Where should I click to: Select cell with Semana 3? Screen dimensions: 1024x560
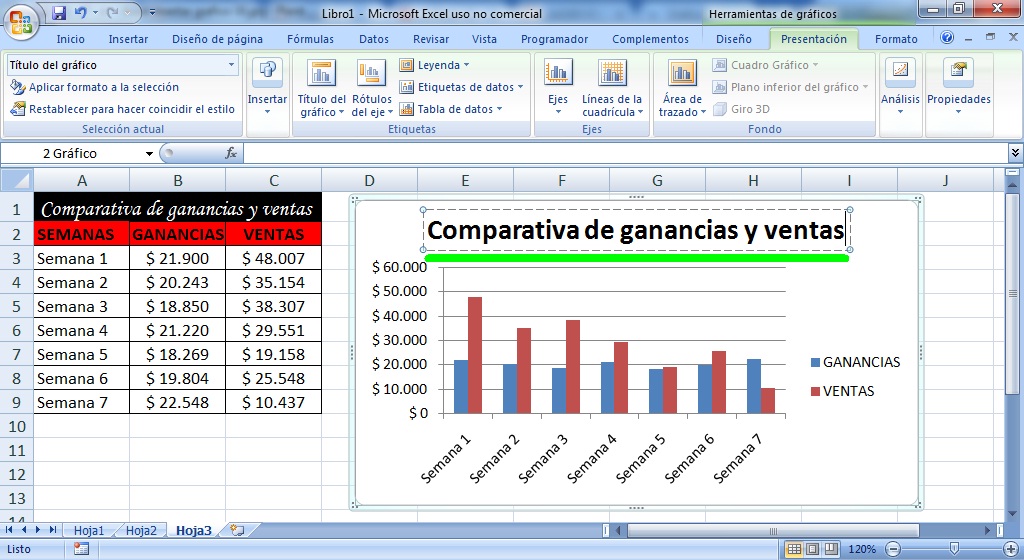tap(82, 307)
